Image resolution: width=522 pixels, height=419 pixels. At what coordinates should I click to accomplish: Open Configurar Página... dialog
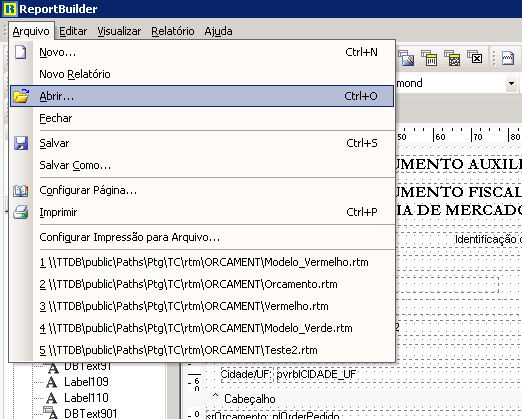point(202,190)
